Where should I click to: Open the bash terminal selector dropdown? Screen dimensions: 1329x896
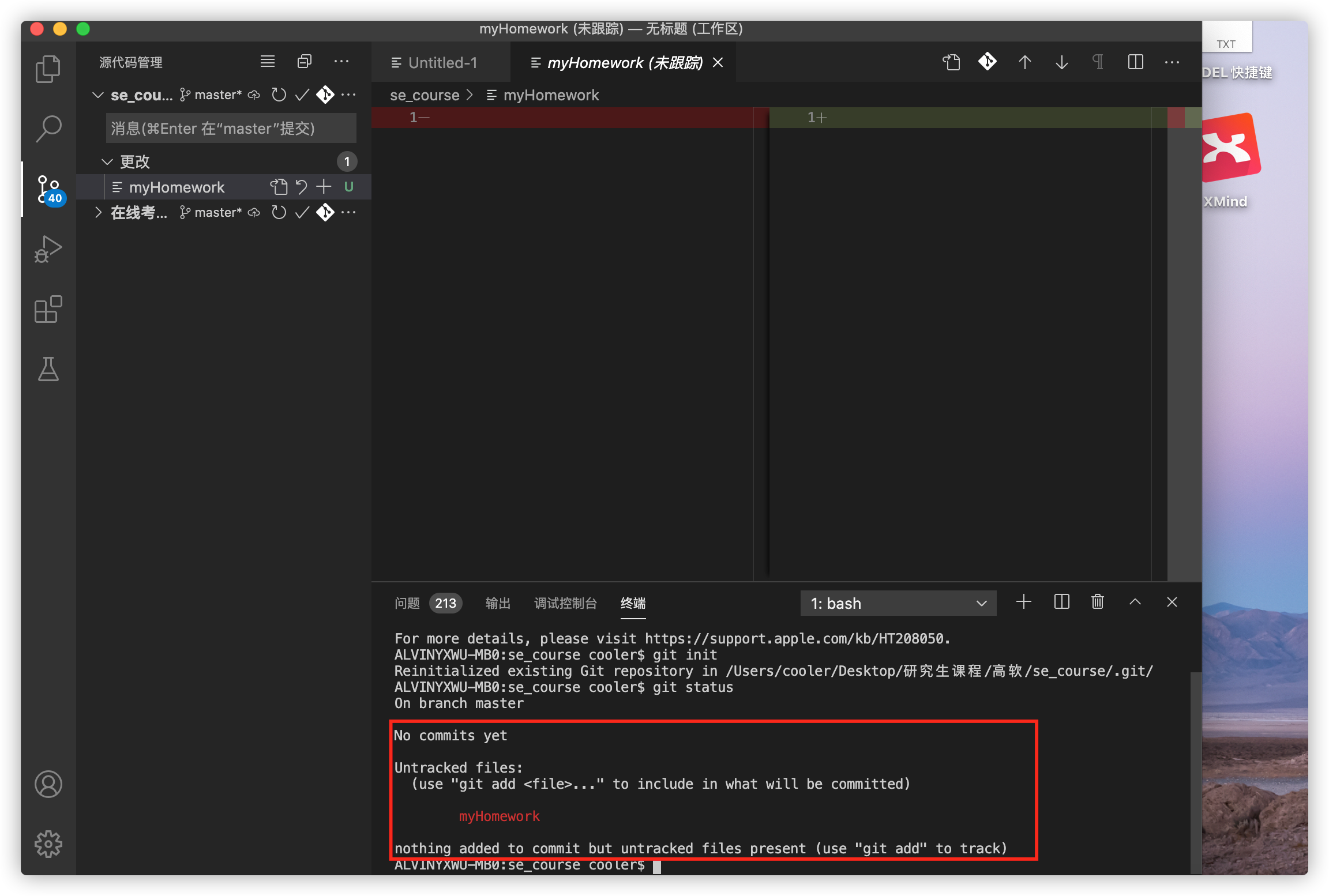pos(898,603)
